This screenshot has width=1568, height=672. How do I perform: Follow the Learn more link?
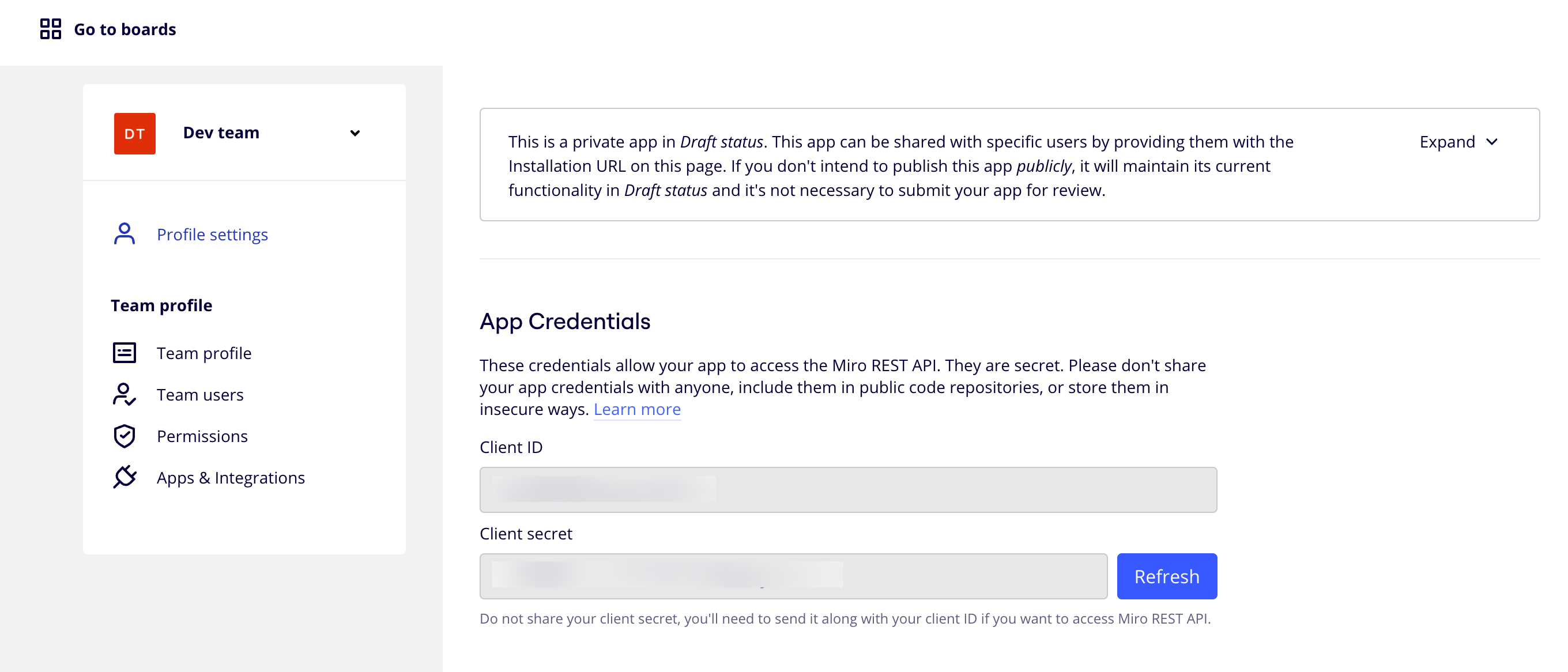[x=638, y=409]
